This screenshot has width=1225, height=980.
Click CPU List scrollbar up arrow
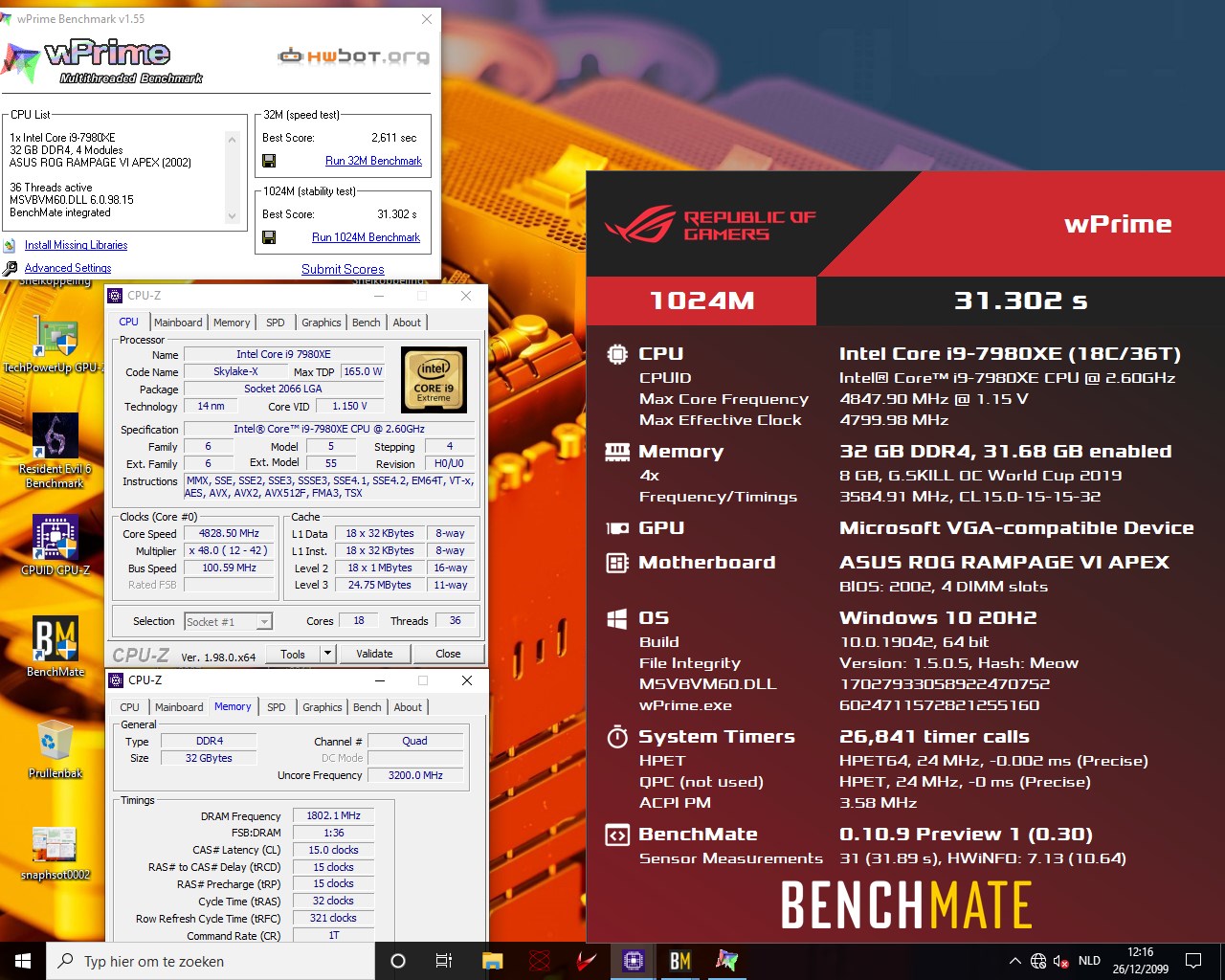click(x=232, y=139)
